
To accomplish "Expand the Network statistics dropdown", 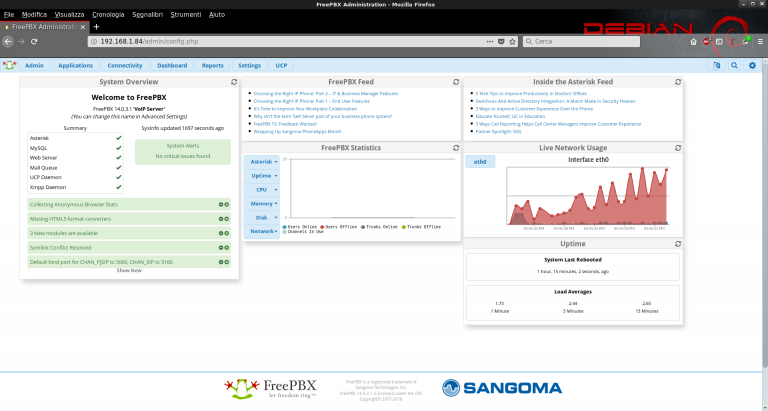I will 262,231.
